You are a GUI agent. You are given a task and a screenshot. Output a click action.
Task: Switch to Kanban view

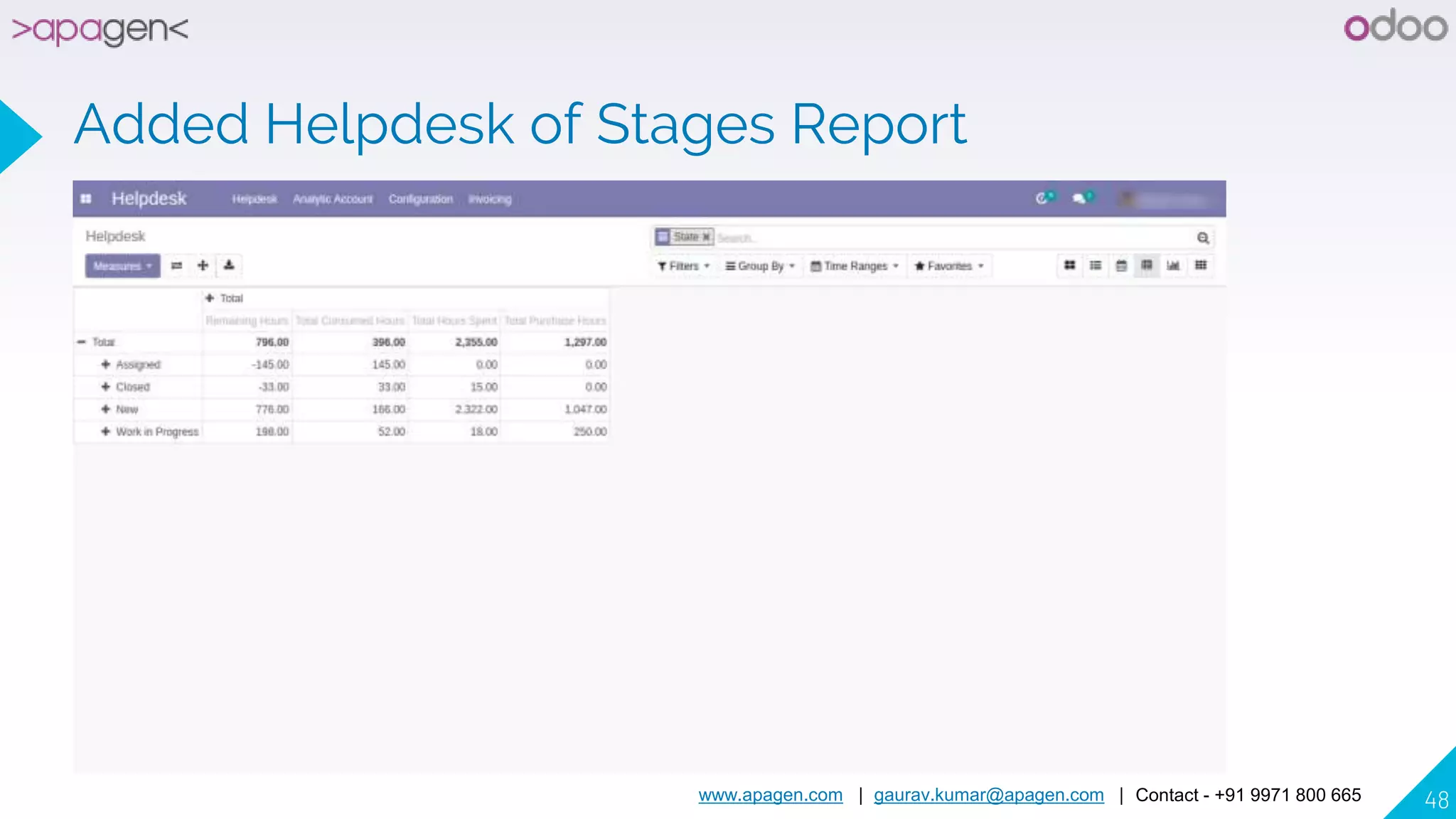[1069, 265]
